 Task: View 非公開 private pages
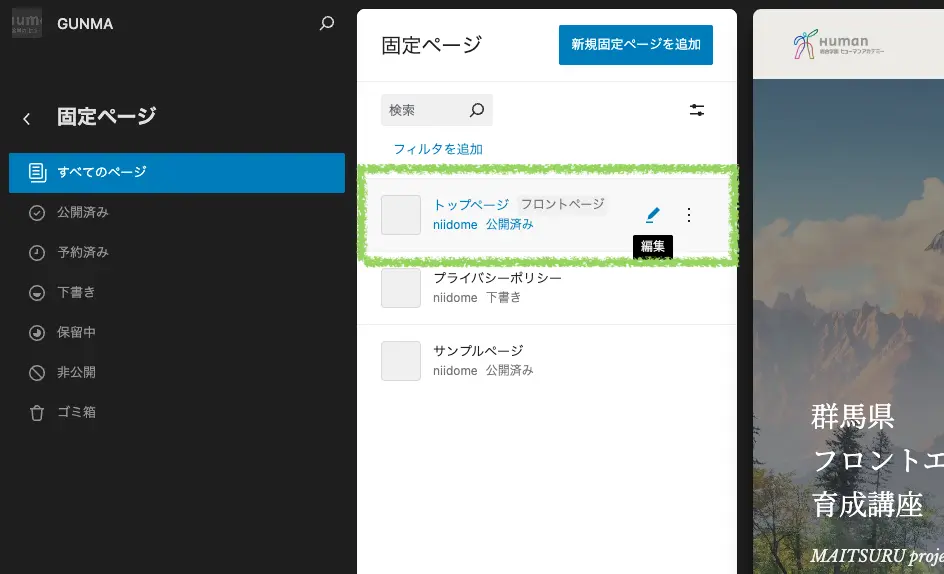(x=76, y=372)
